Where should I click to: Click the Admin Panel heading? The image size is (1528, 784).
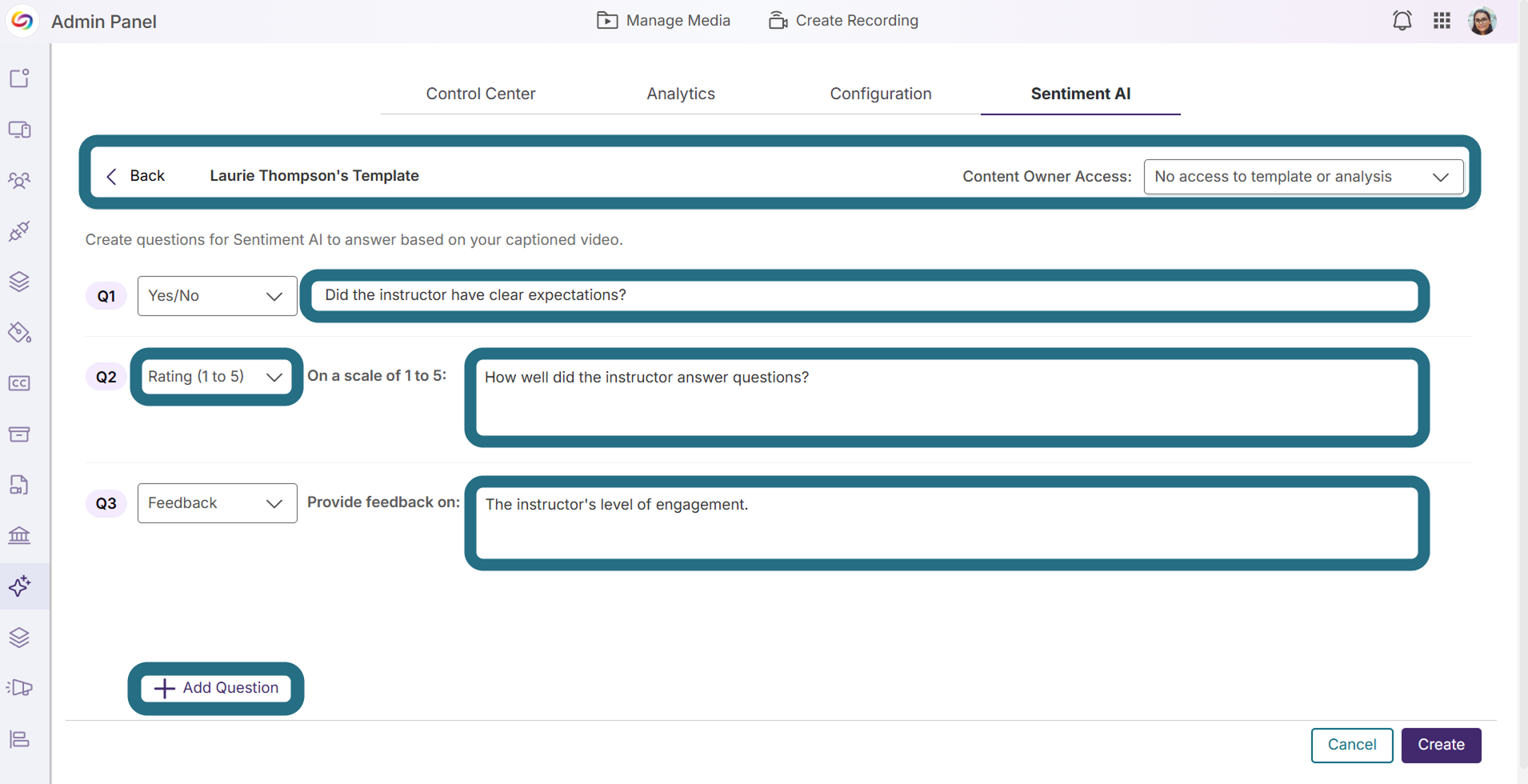coord(104,22)
